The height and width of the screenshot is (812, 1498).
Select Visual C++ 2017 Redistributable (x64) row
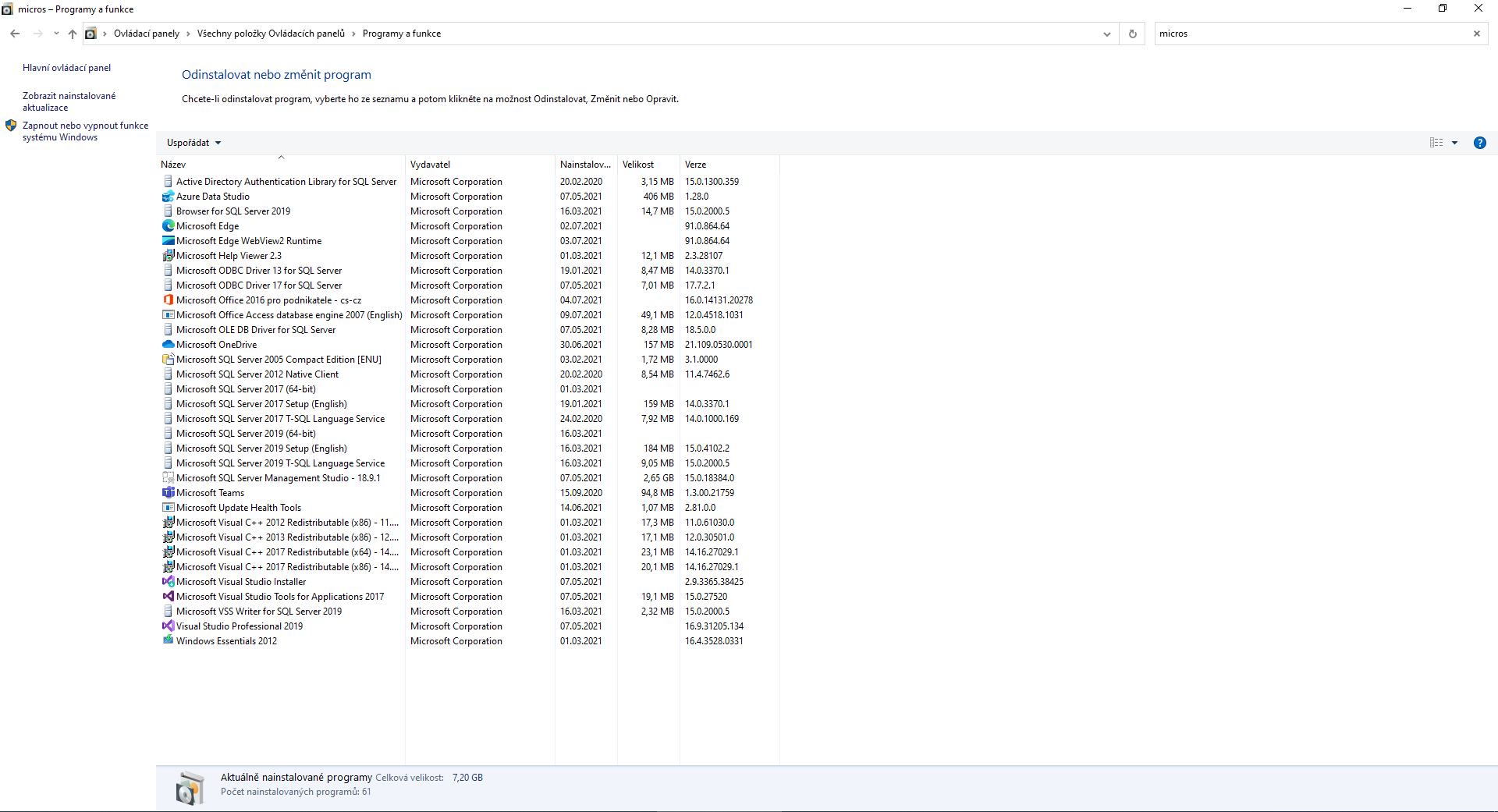468,552
